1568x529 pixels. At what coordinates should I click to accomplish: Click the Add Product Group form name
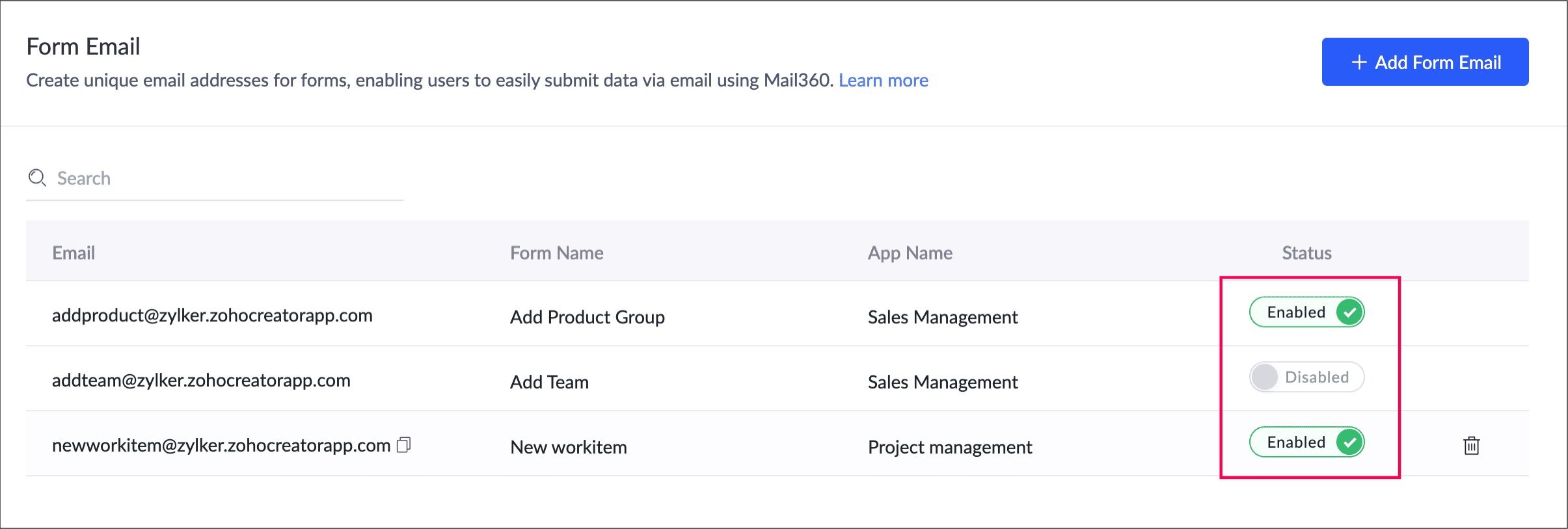coord(587,317)
